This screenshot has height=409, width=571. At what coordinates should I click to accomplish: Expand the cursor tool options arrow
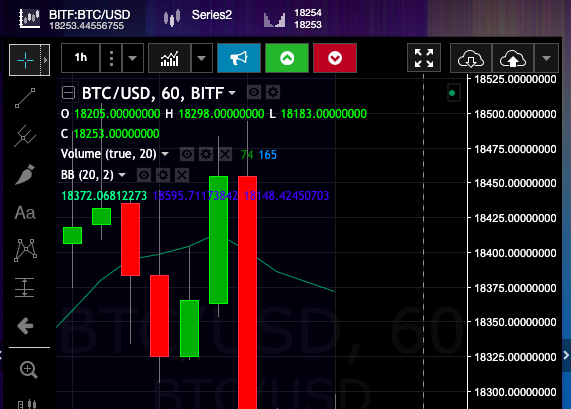tap(45, 60)
